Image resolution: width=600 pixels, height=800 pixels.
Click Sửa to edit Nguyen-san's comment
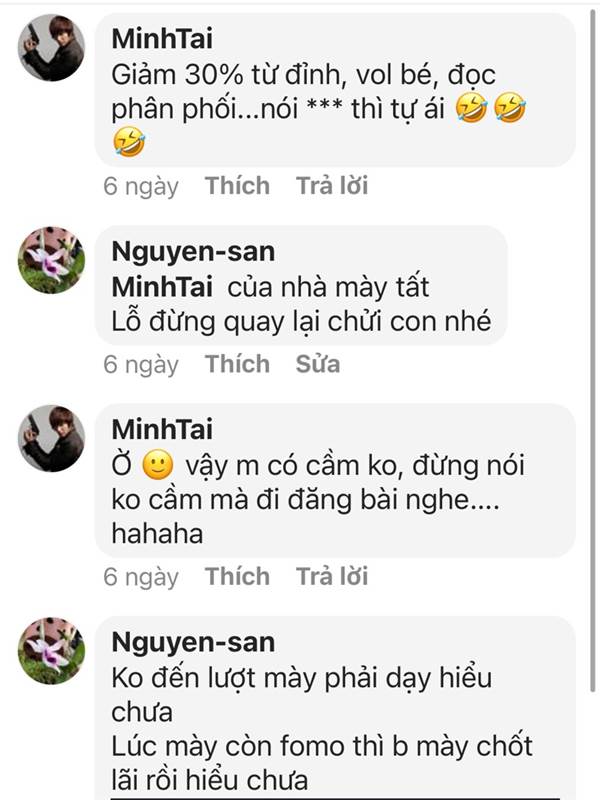click(317, 364)
